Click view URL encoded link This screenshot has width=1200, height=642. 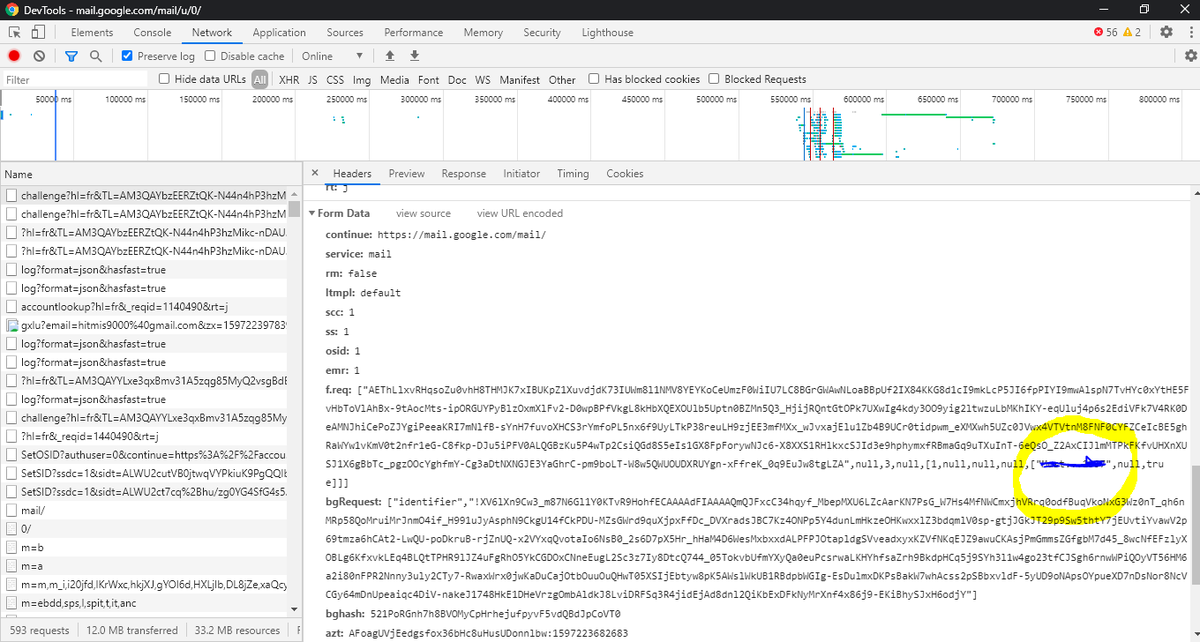pos(520,213)
